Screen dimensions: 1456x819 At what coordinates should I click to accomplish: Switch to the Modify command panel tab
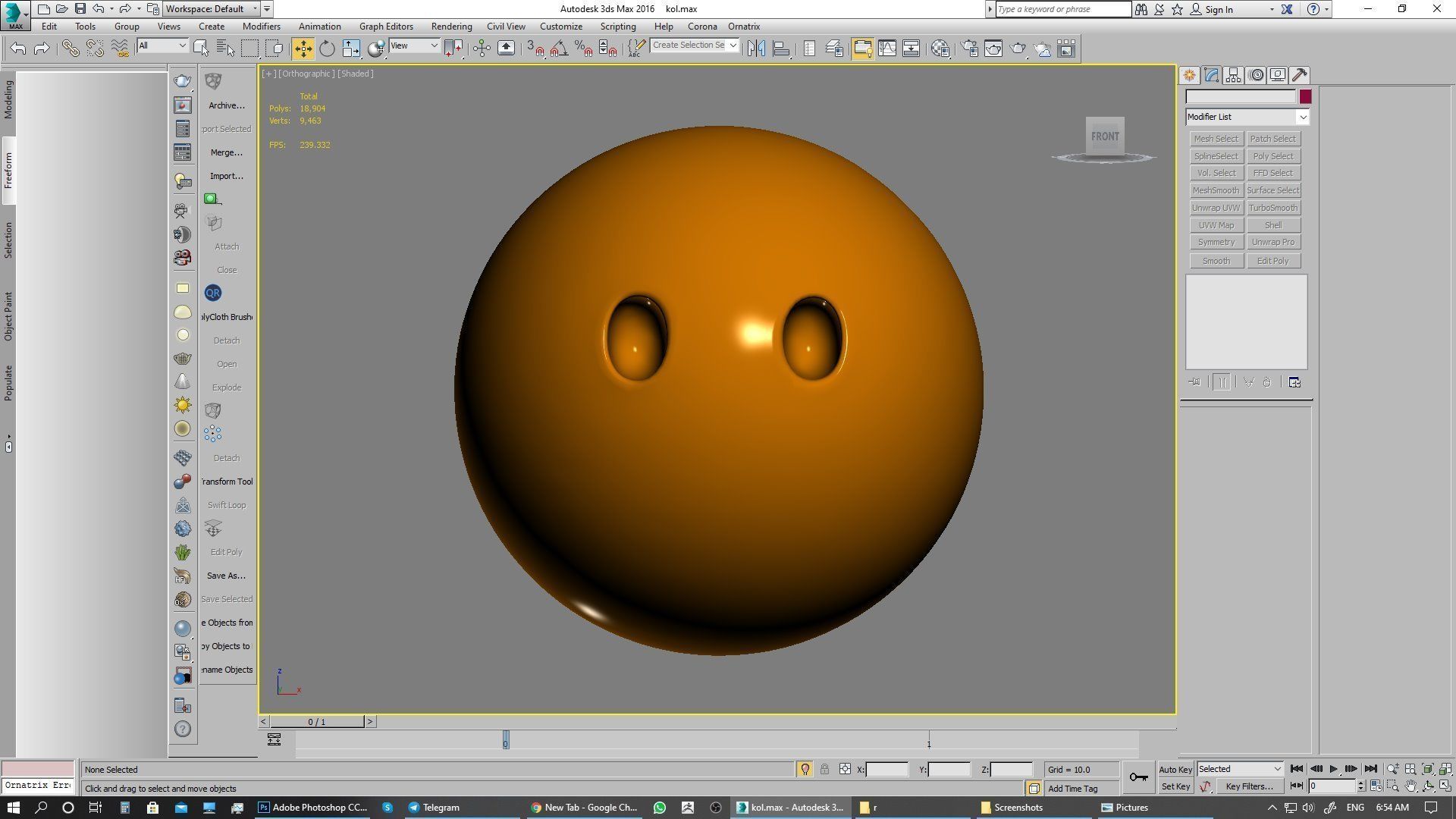1211,75
